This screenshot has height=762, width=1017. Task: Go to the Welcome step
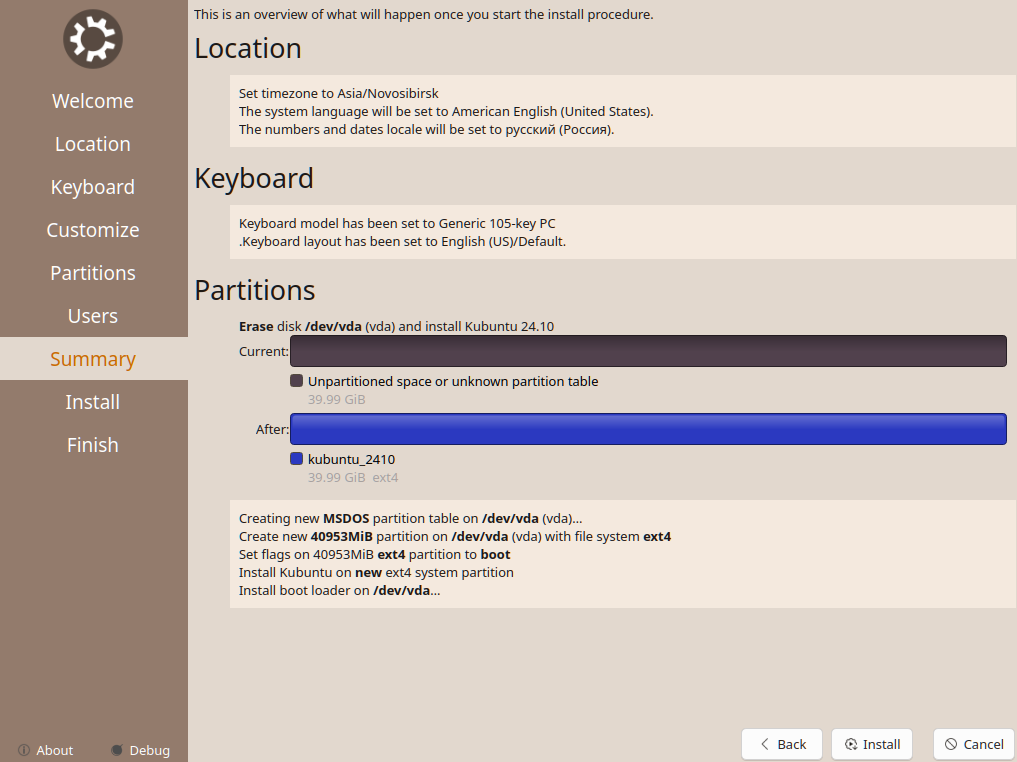click(x=93, y=101)
